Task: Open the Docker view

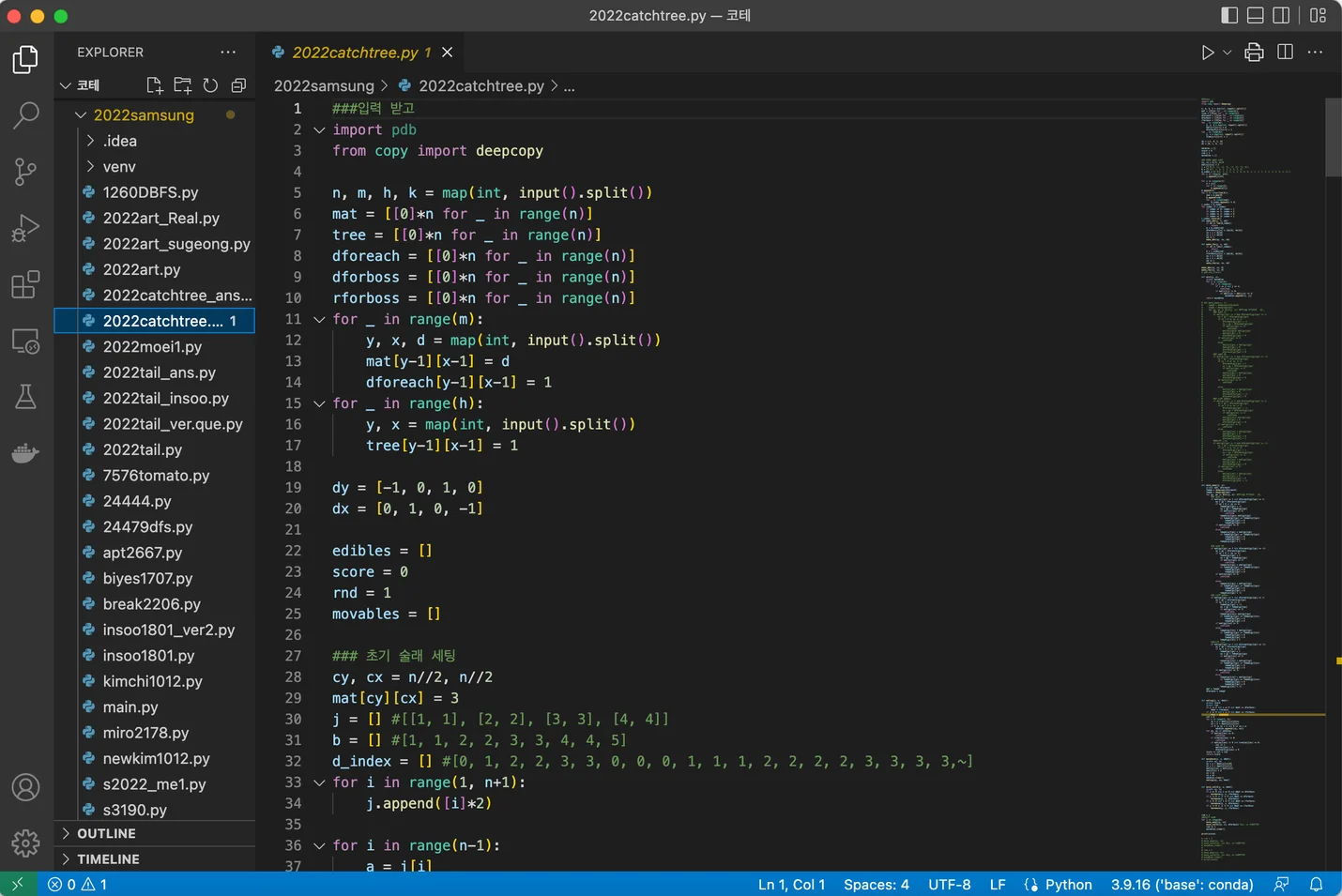Action: tap(25, 453)
